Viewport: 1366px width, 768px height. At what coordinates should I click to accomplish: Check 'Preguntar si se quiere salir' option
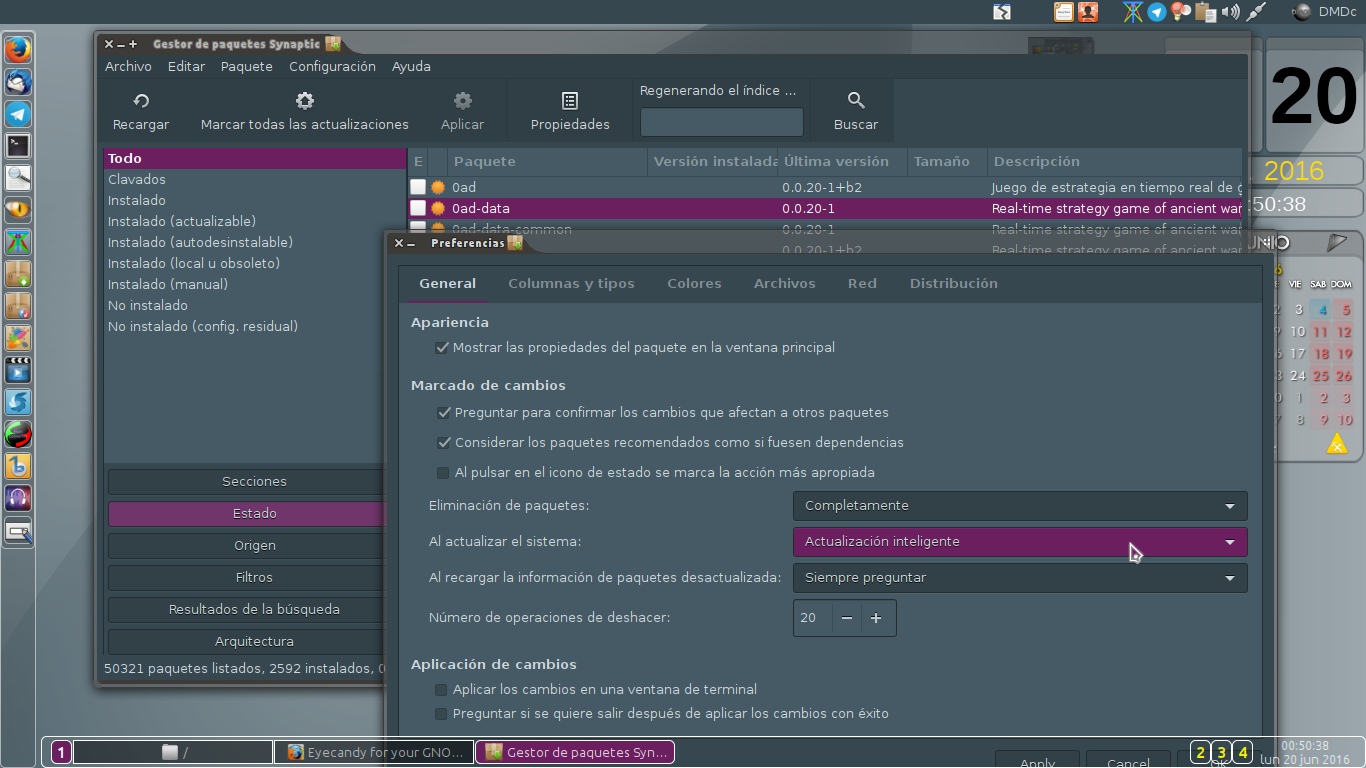click(441, 714)
